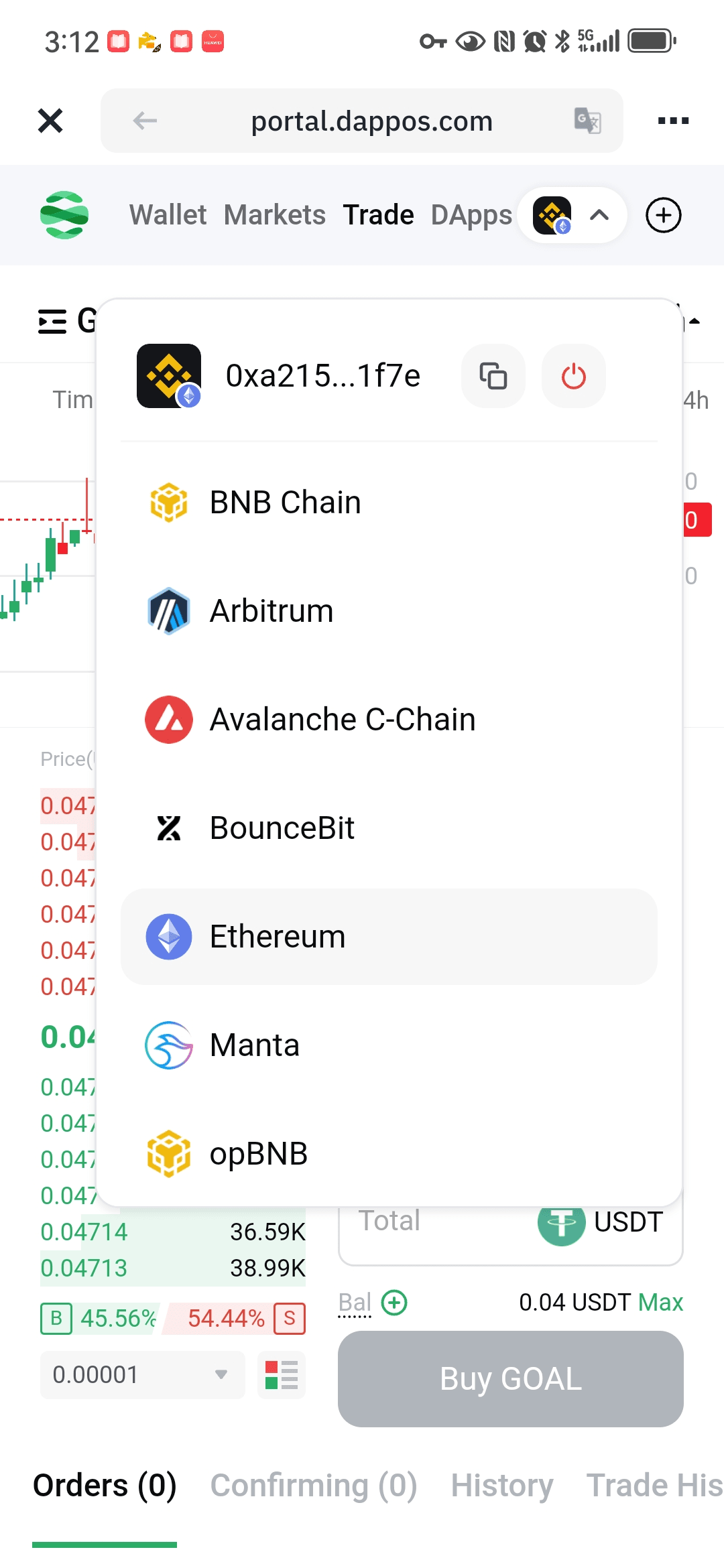This screenshot has height=1568, width=724.
Task: Click the circled plus icon in the header
Action: point(663,215)
